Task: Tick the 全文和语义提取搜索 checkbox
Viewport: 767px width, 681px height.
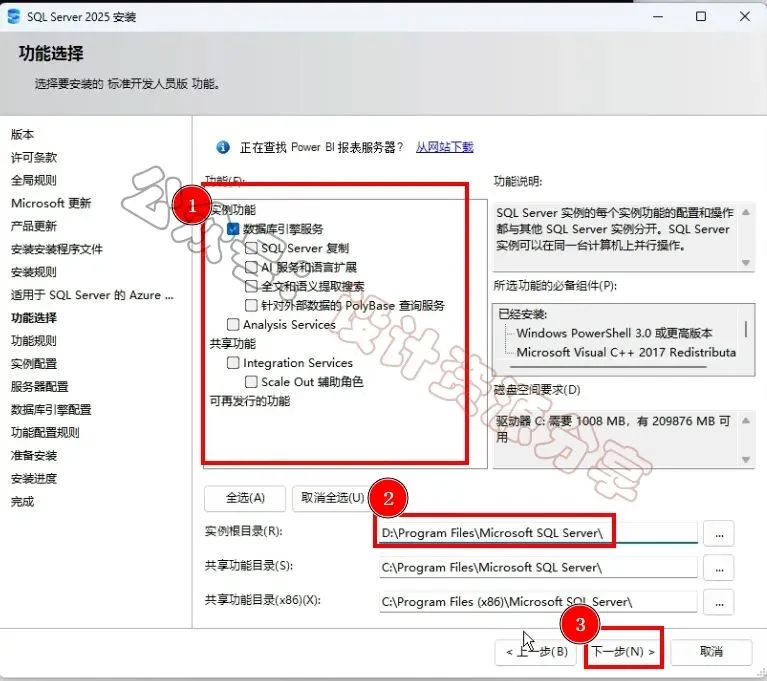Action: (x=251, y=286)
